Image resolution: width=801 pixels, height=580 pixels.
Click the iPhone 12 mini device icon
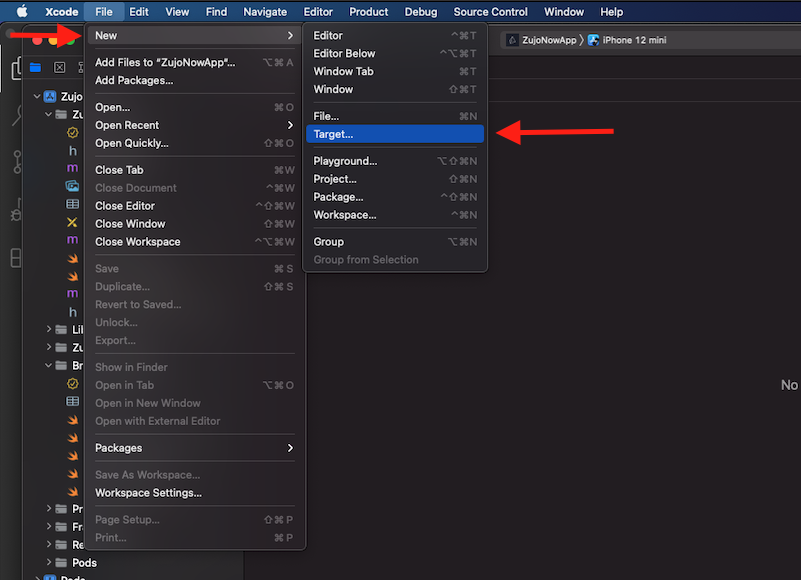pos(593,40)
